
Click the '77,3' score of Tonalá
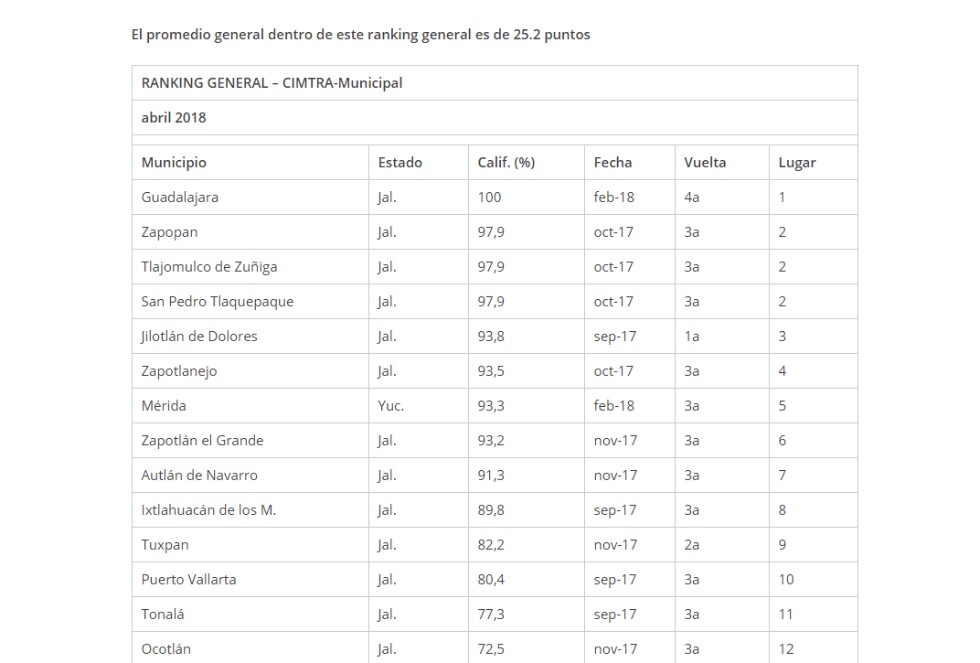[x=491, y=614]
